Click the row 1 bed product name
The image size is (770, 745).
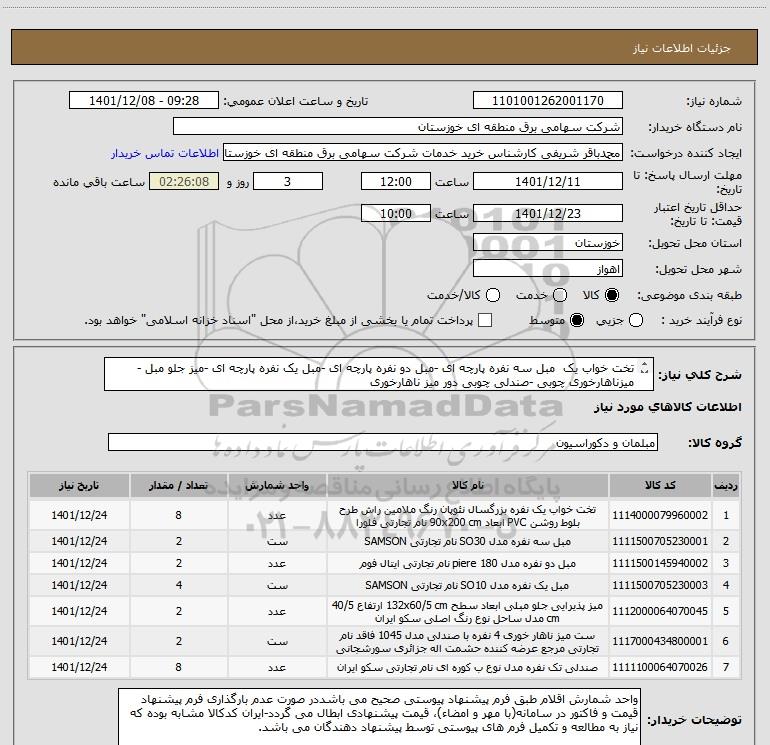(468, 516)
